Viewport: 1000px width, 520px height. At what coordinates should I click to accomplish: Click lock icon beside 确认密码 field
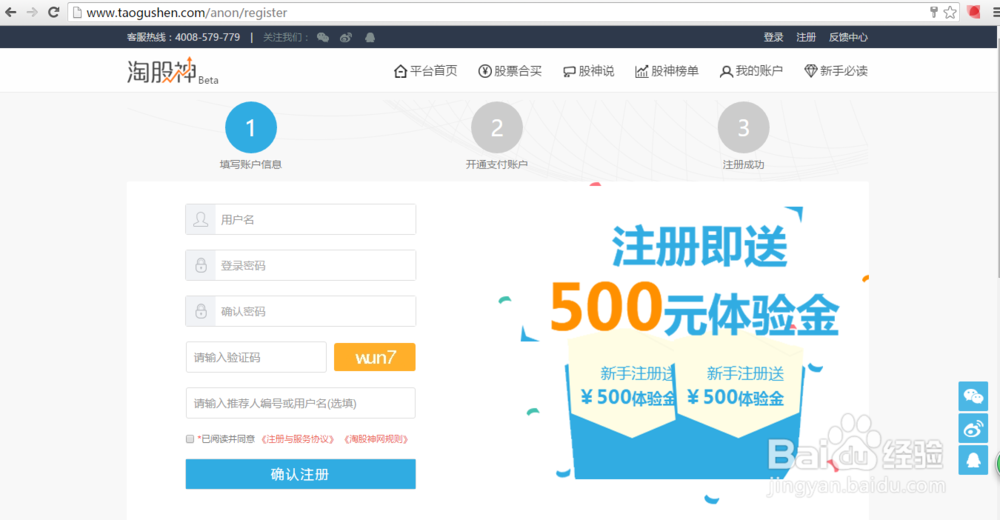point(200,311)
